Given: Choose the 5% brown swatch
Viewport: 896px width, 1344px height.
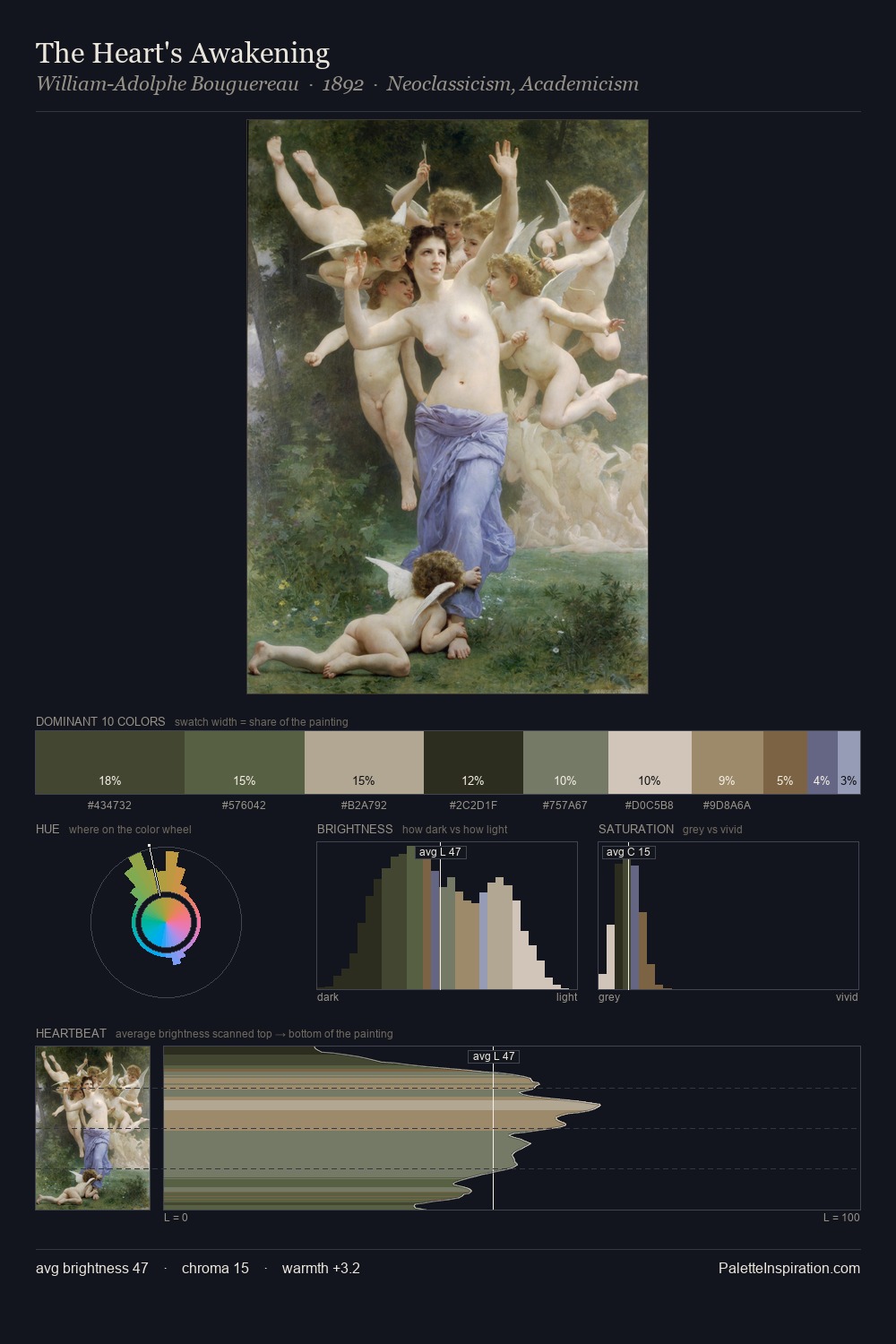Looking at the screenshot, I should click(785, 762).
